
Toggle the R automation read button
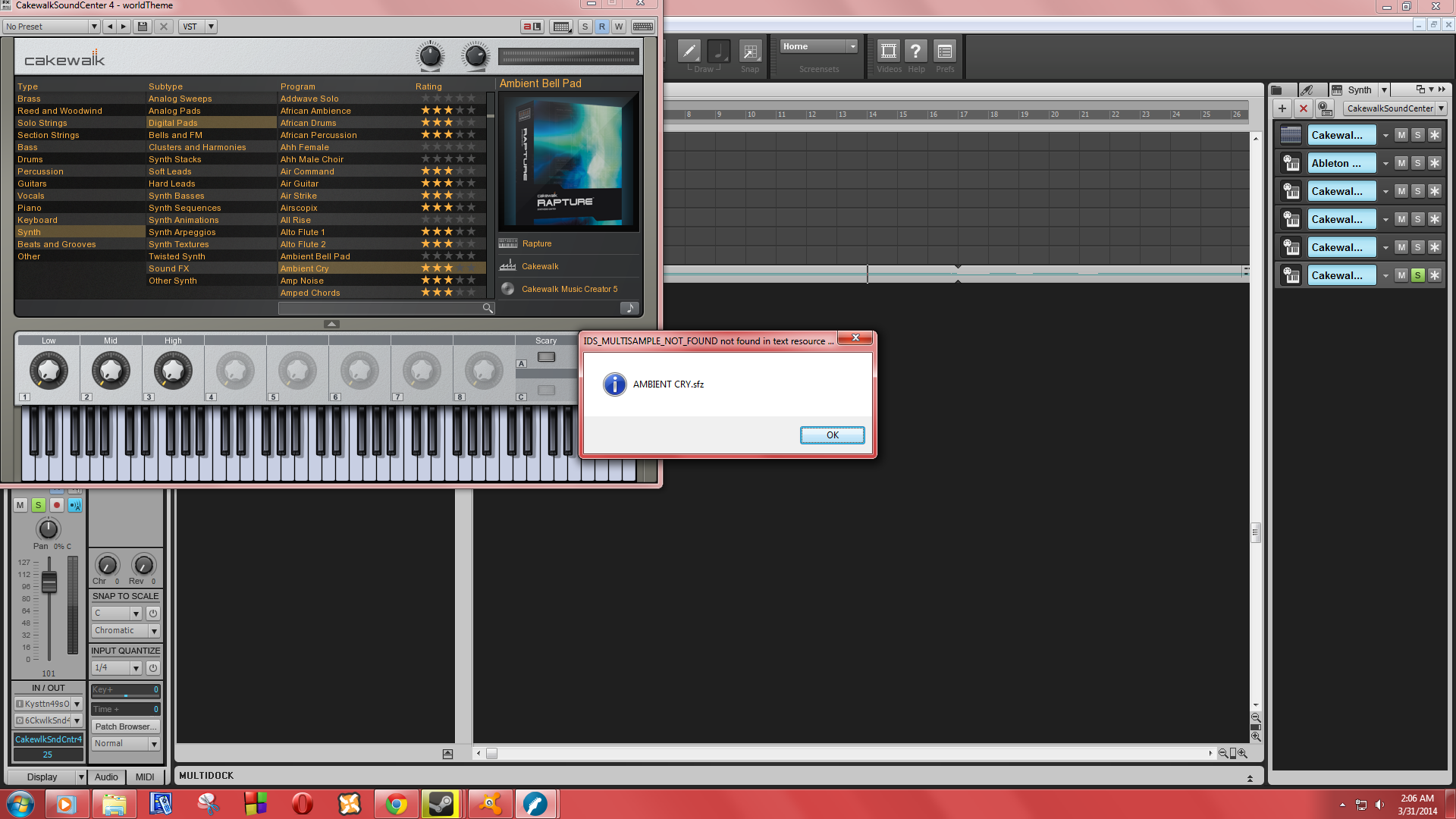(602, 27)
